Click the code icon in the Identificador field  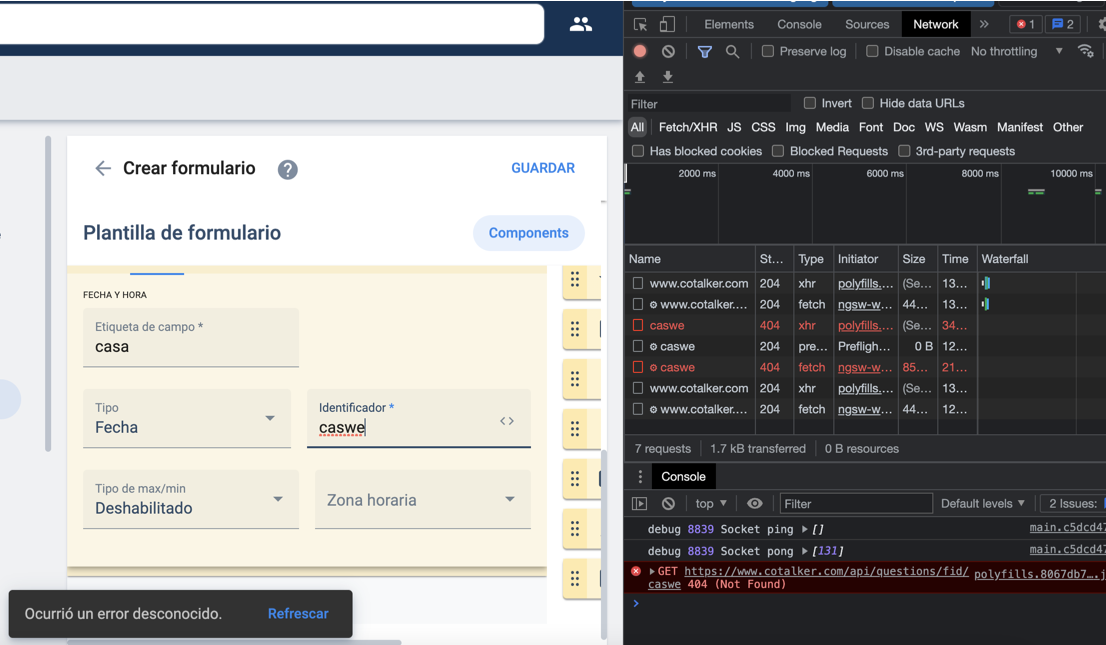click(507, 421)
